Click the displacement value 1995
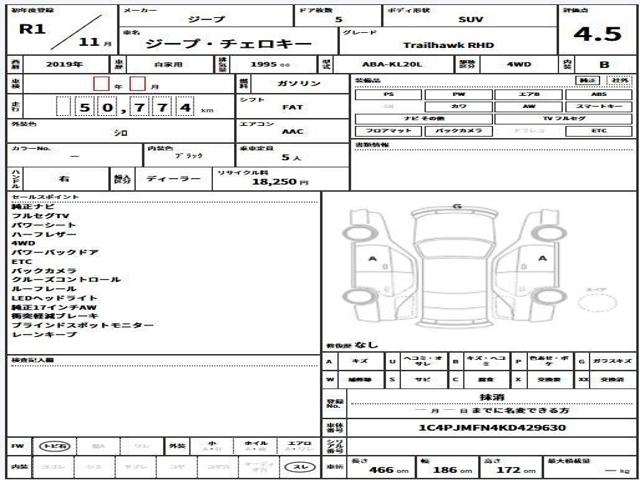 264,64
